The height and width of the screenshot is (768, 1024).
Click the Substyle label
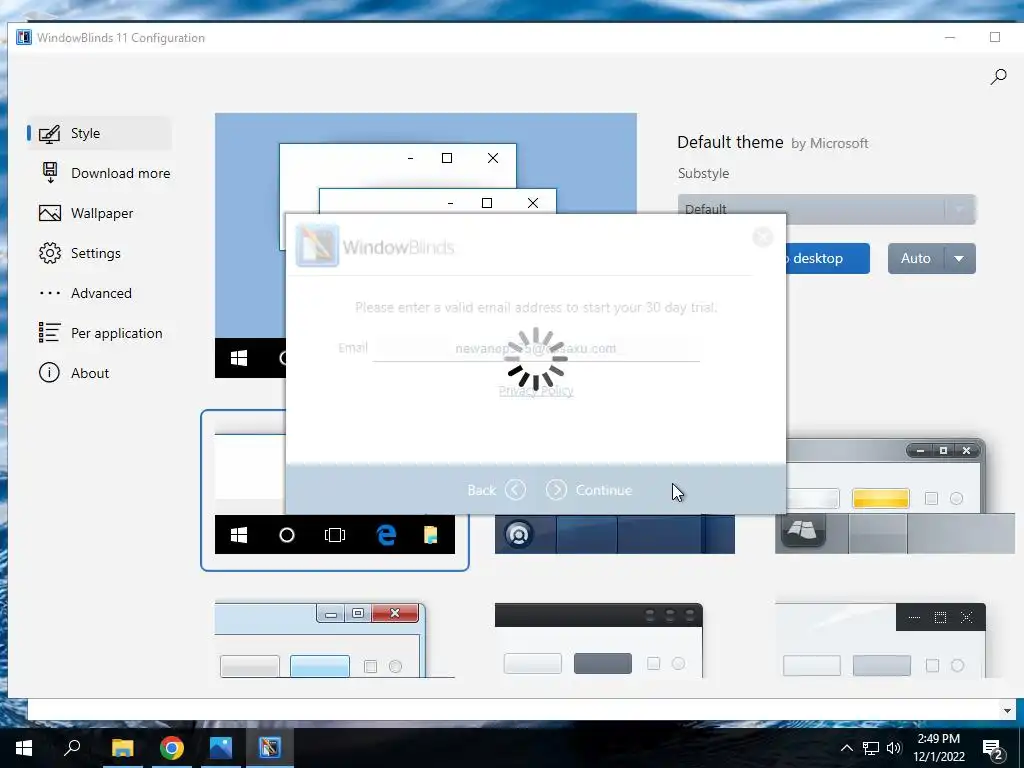coord(703,174)
